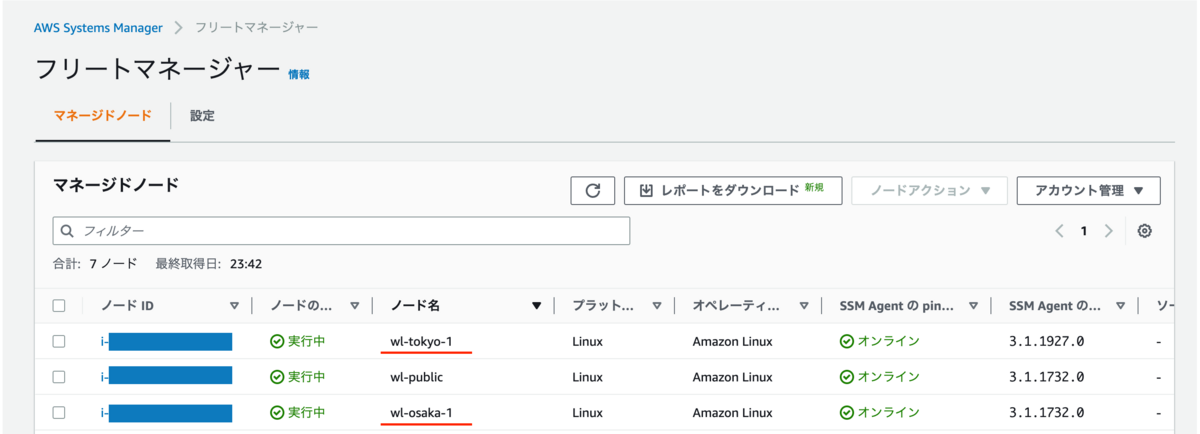Click レポートをダウンロード button
This screenshot has height=434, width=1200.
pyautogui.click(x=733, y=190)
